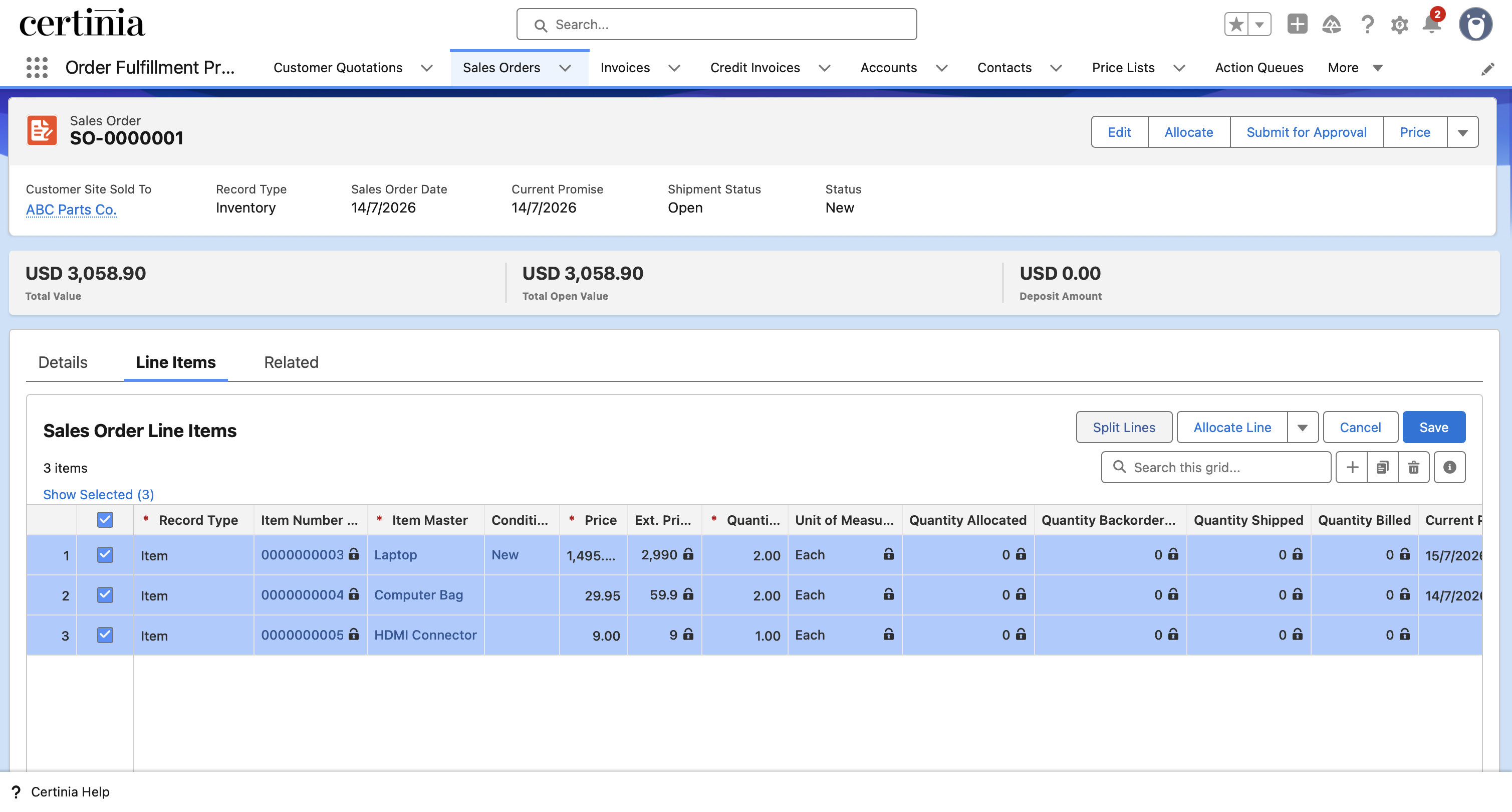Expand the Price Lists tab menu
The height and width of the screenshot is (812, 1512).
point(1179,68)
